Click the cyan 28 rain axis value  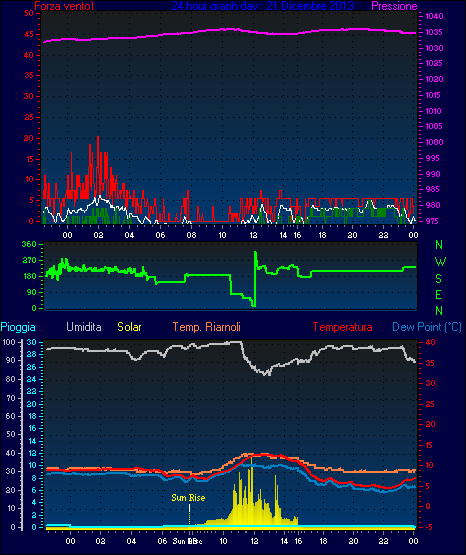point(32,354)
